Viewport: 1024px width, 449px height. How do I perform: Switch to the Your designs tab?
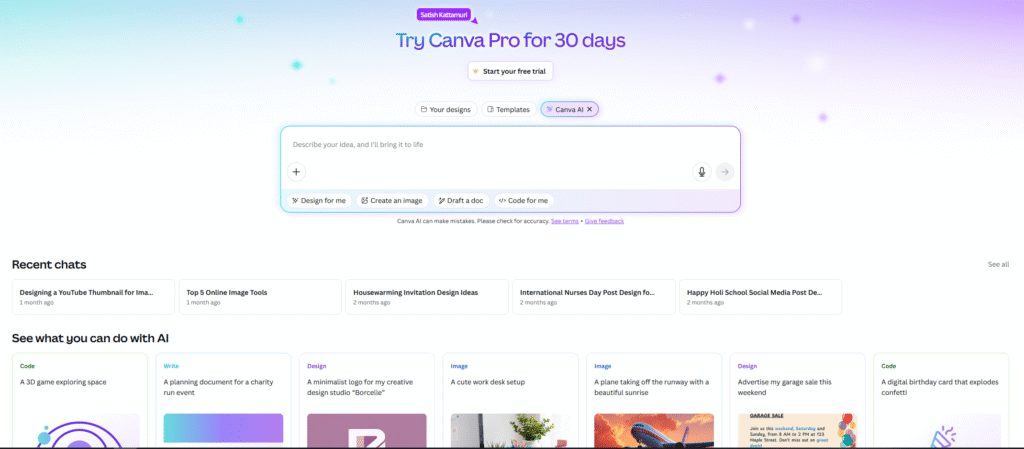pyautogui.click(x=446, y=110)
